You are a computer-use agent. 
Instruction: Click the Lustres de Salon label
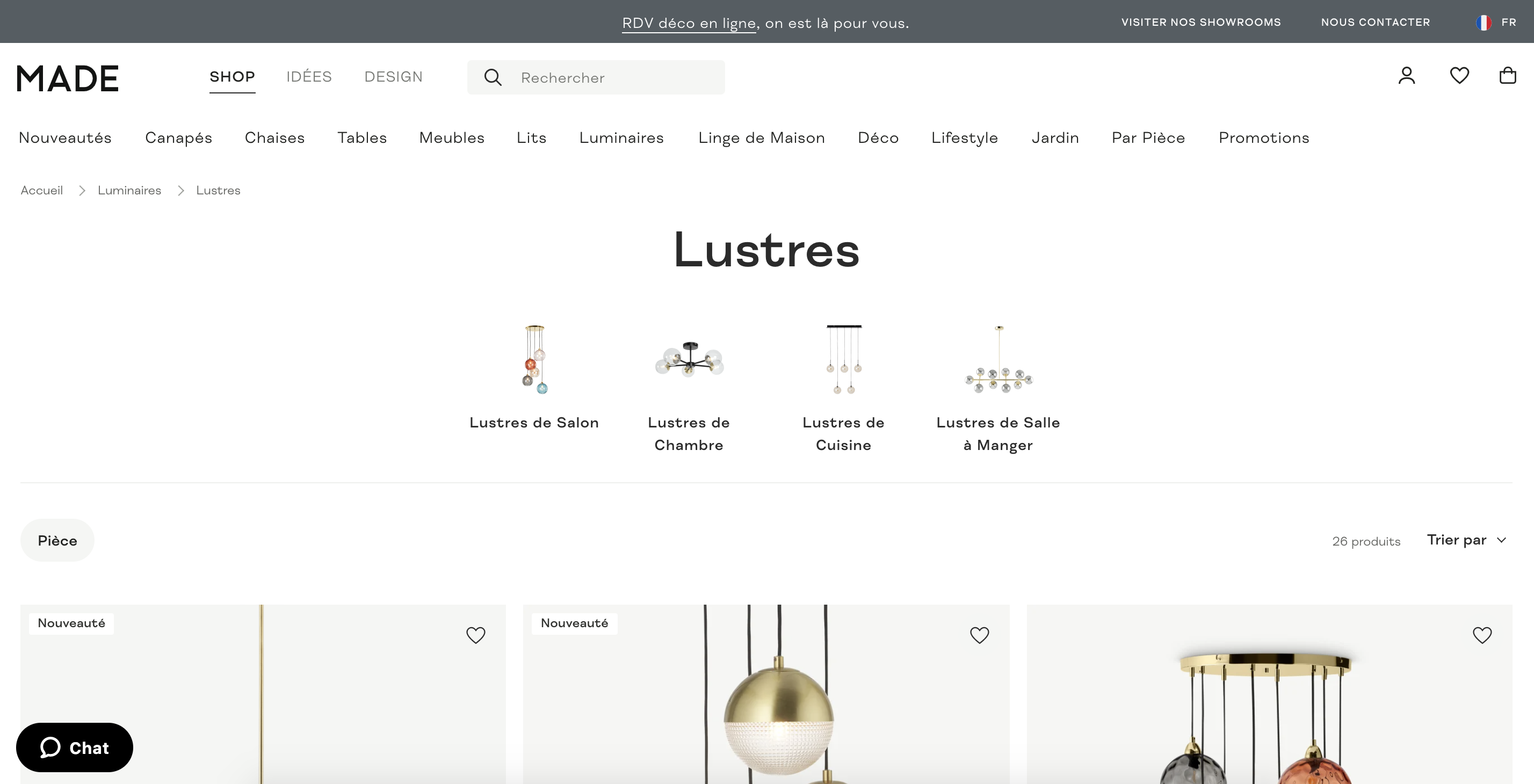[533, 423]
